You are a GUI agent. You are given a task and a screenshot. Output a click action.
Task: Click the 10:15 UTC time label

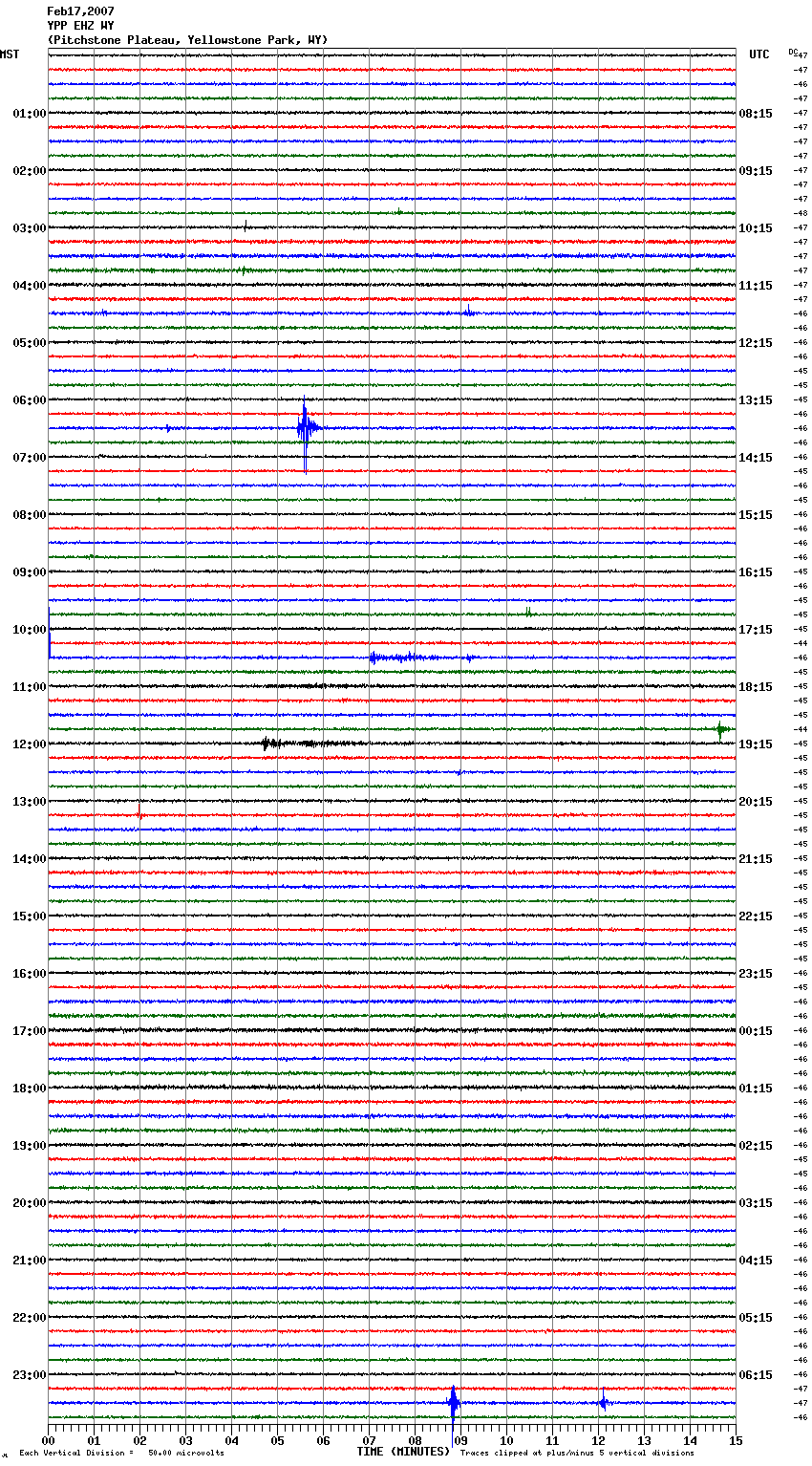[756, 228]
